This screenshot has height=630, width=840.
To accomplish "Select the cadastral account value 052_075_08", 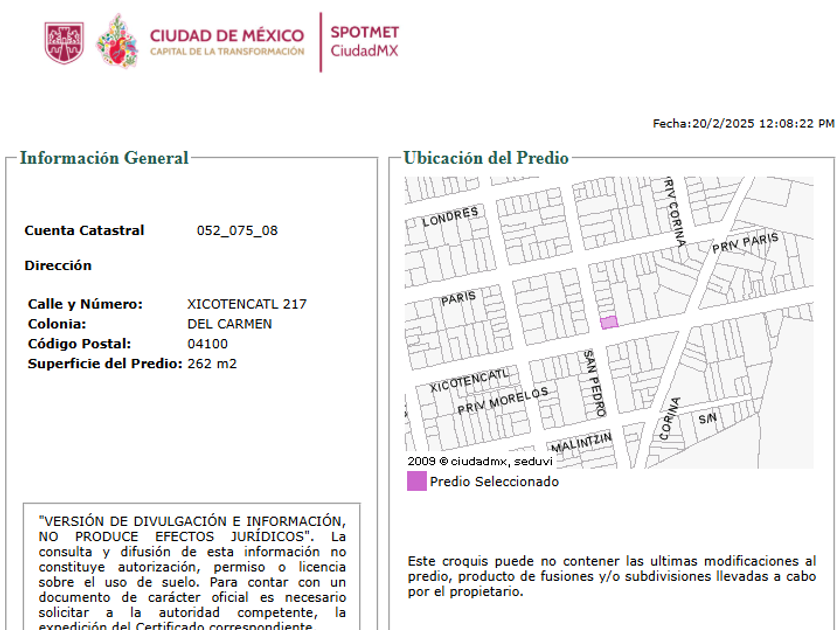I will click(x=237, y=231).
